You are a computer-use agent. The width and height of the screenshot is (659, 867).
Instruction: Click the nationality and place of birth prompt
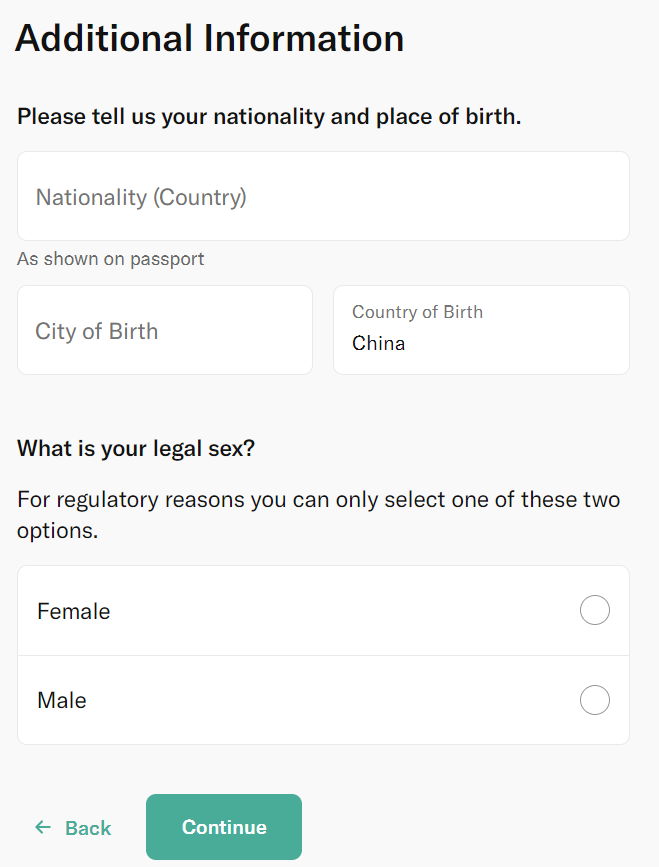coord(269,117)
